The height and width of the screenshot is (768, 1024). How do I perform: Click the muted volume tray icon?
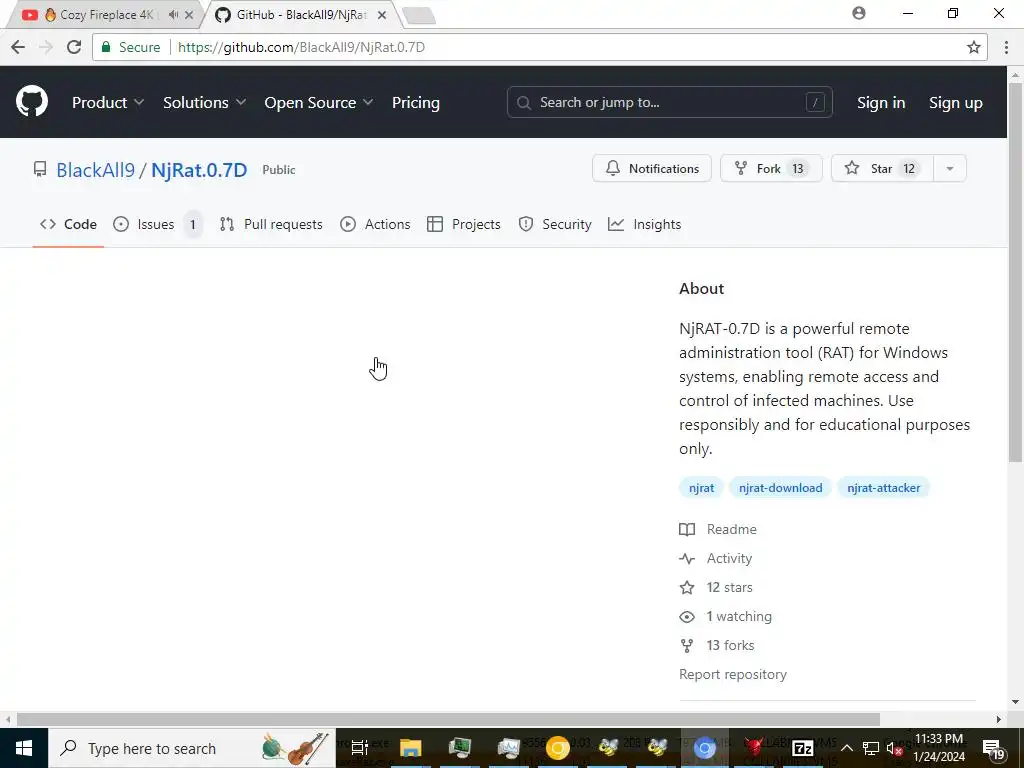pyautogui.click(x=895, y=748)
